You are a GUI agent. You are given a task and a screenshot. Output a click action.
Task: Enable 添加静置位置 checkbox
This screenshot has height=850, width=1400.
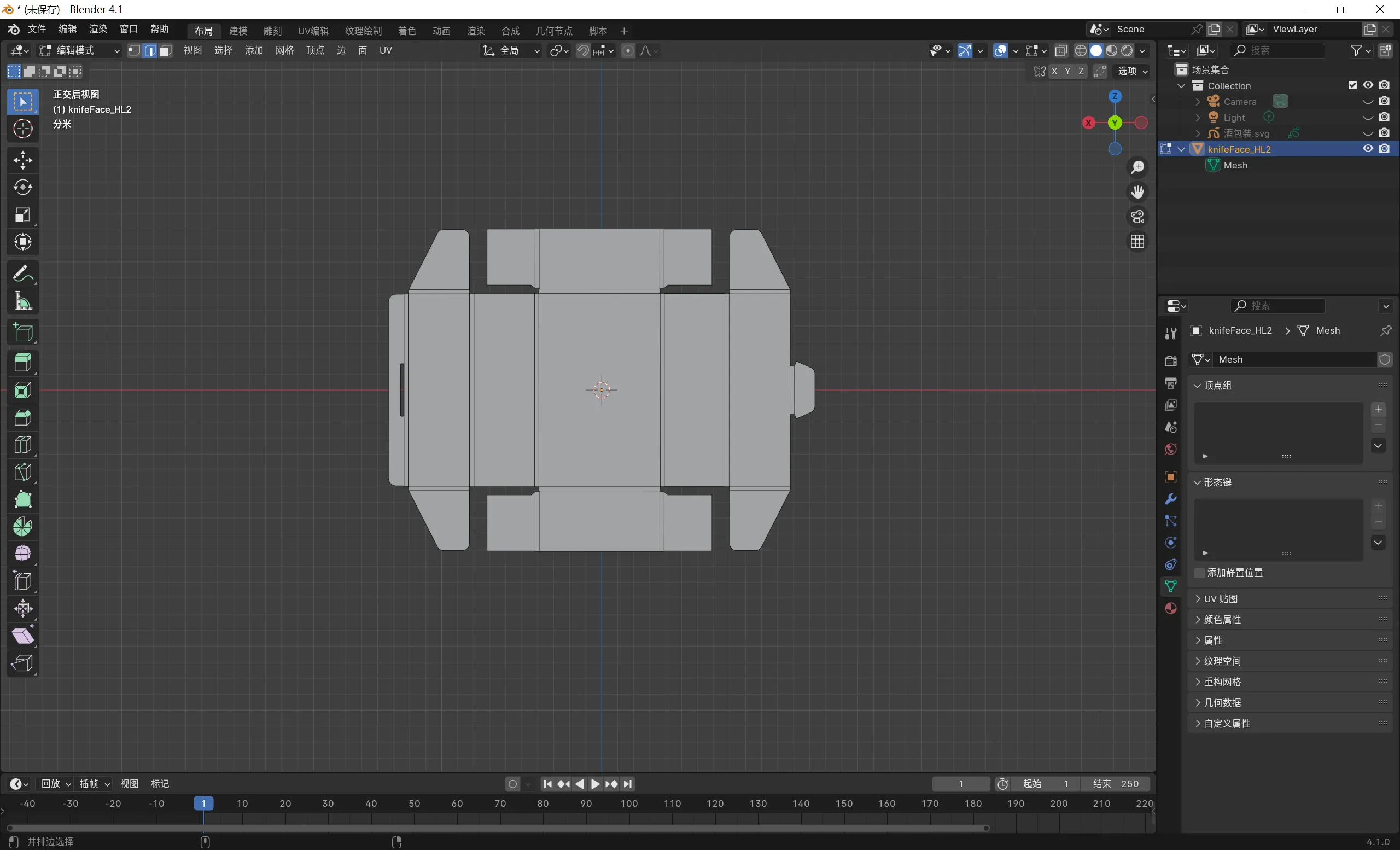pos(1199,573)
